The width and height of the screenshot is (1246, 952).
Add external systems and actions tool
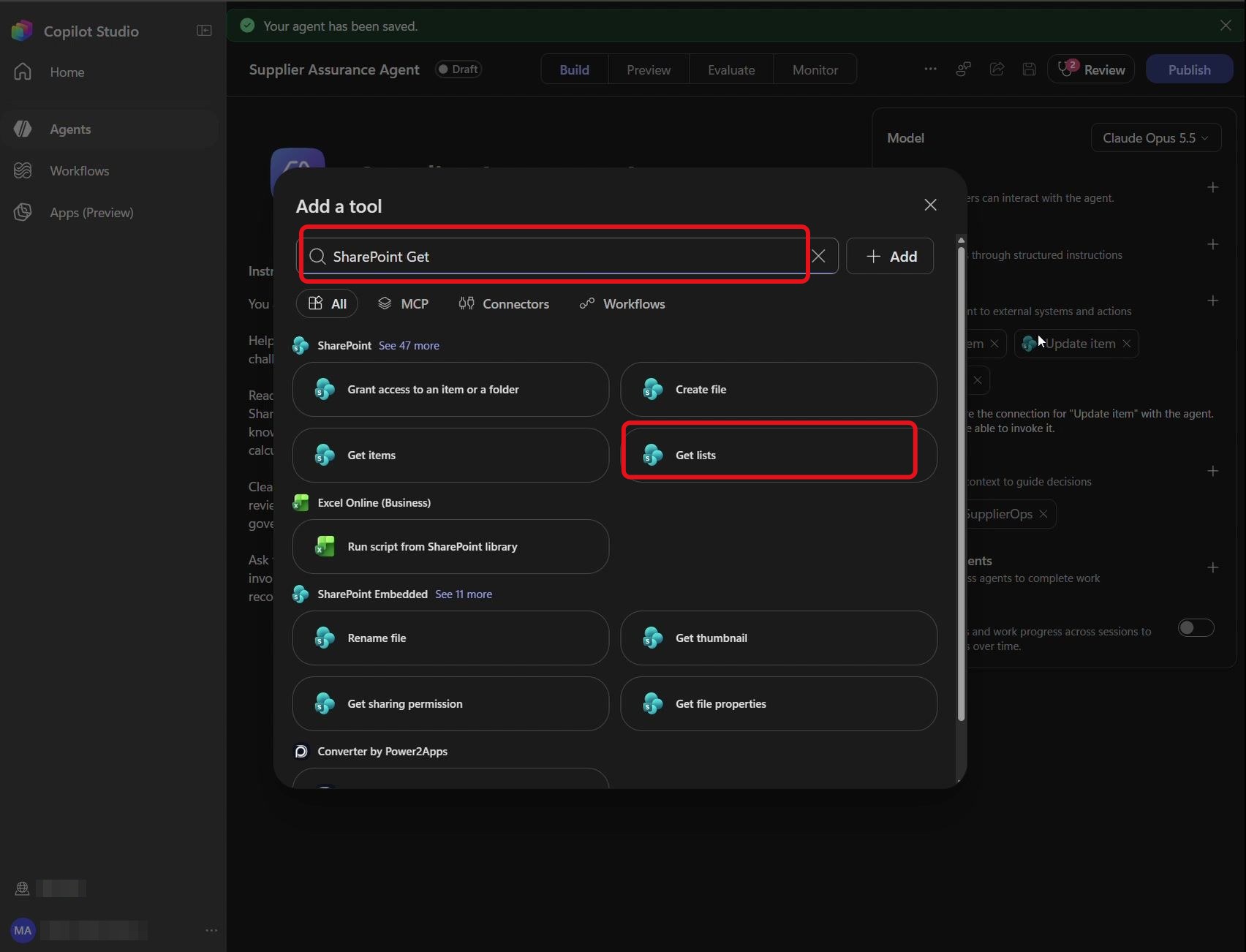click(x=1213, y=301)
